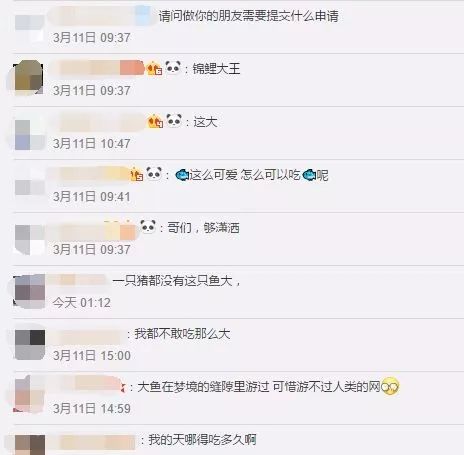Open avatar of 一只猪都没有这只鱼大 commenter
Screen dimensions: 464x455
point(29,291)
